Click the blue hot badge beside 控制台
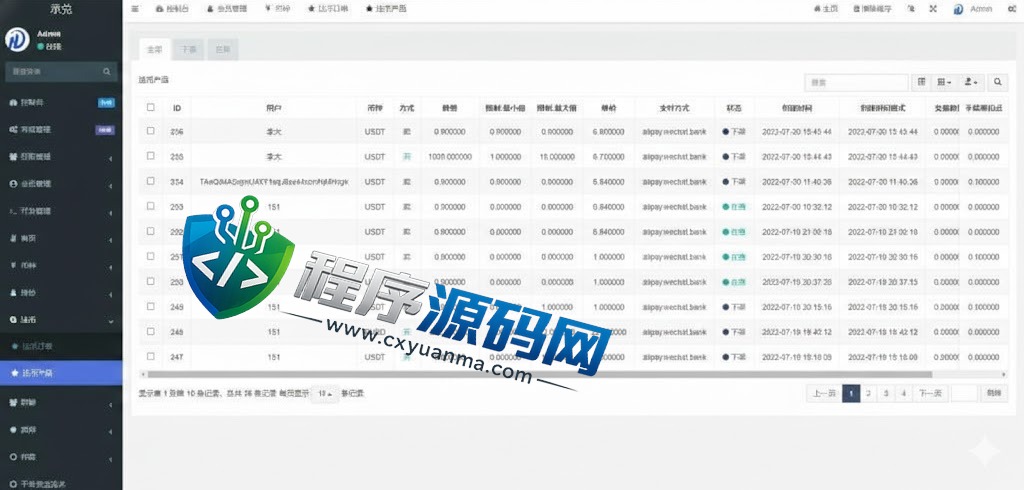Viewport: 1024px width, 490px height. (x=106, y=103)
